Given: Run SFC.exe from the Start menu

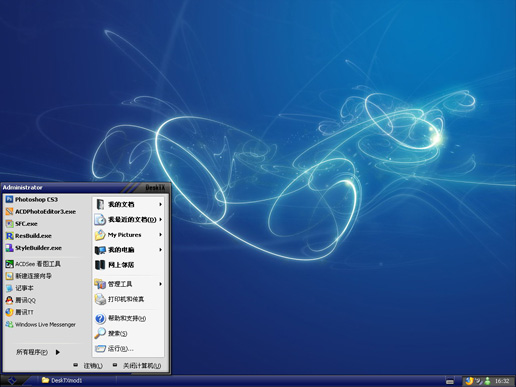Looking at the screenshot, I should click(22, 223).
